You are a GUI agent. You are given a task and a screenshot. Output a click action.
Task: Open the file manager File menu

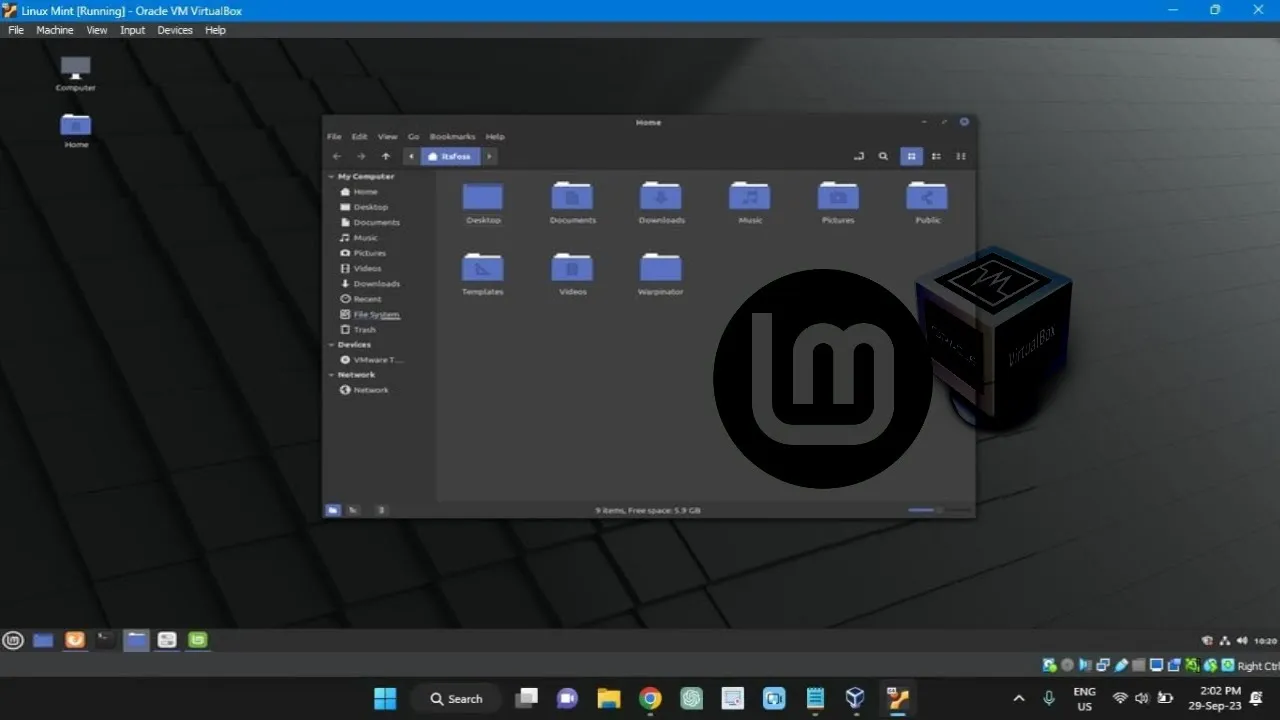click(334, 136)
